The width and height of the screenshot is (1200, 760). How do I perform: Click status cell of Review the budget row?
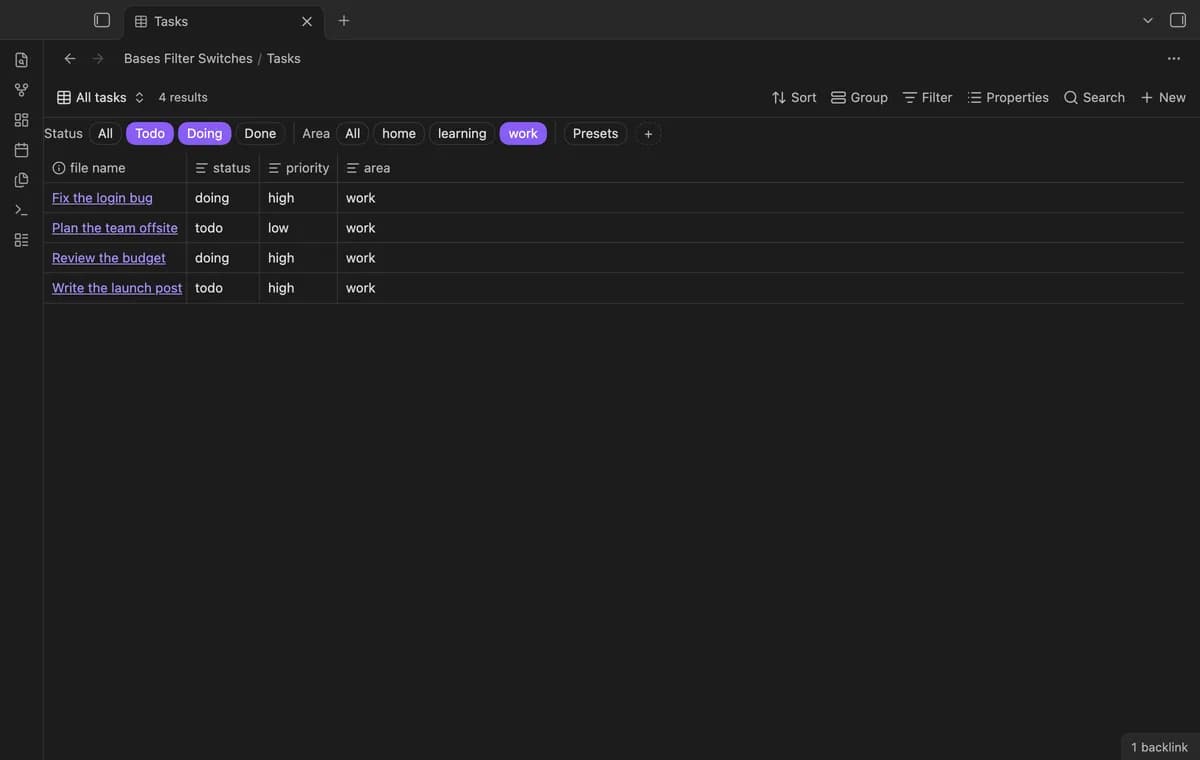click(x=223, y=258)
